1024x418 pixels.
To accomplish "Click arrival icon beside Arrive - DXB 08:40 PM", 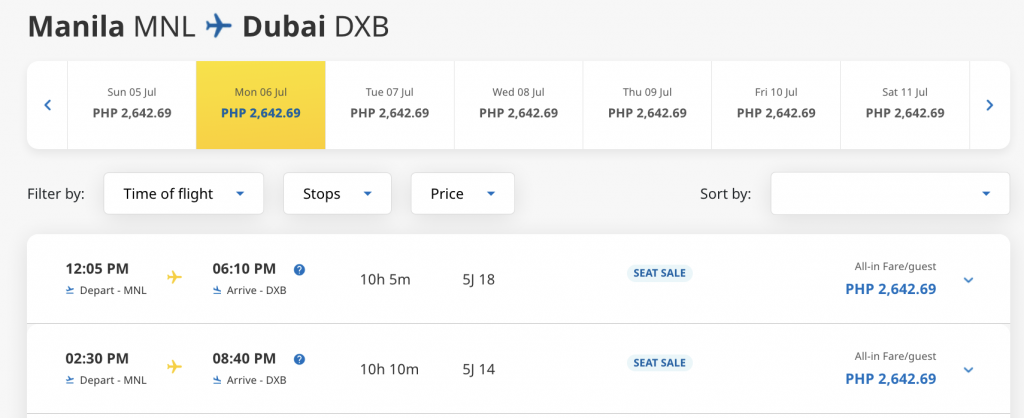I will pyautogui.click(x=217, y=380).
